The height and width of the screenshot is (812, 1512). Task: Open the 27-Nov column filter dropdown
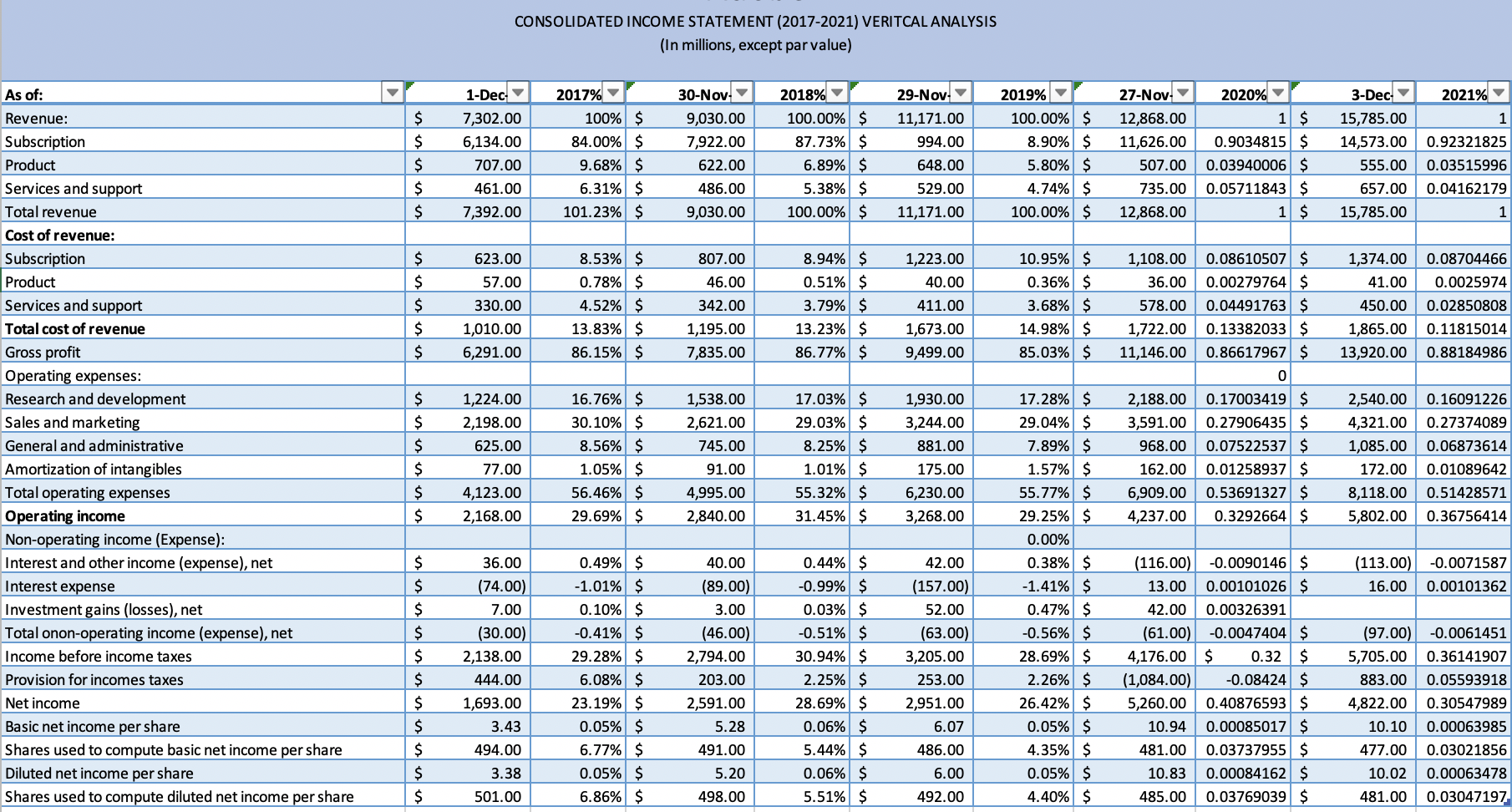pos(1183,94)
